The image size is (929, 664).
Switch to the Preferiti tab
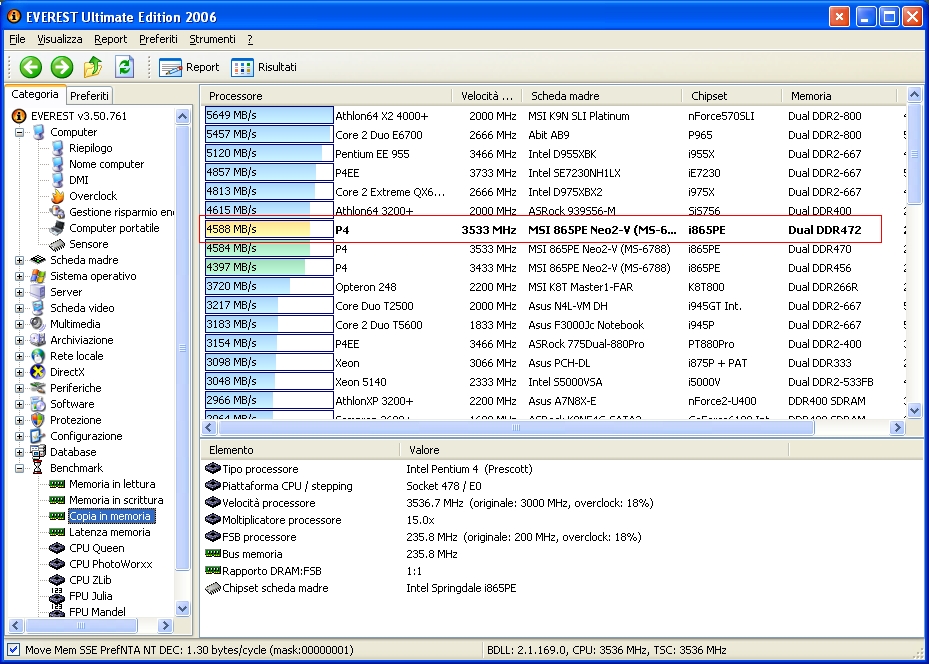89,96
